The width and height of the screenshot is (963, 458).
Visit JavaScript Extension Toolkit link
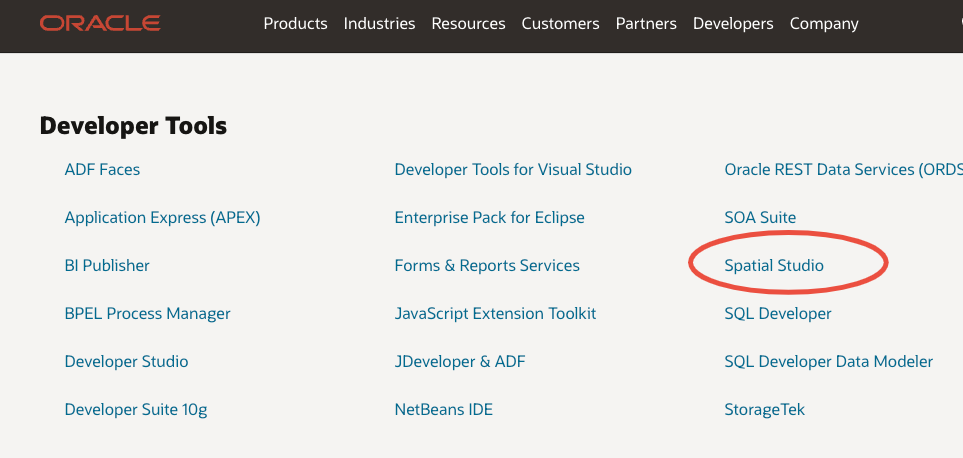point(495,314)
